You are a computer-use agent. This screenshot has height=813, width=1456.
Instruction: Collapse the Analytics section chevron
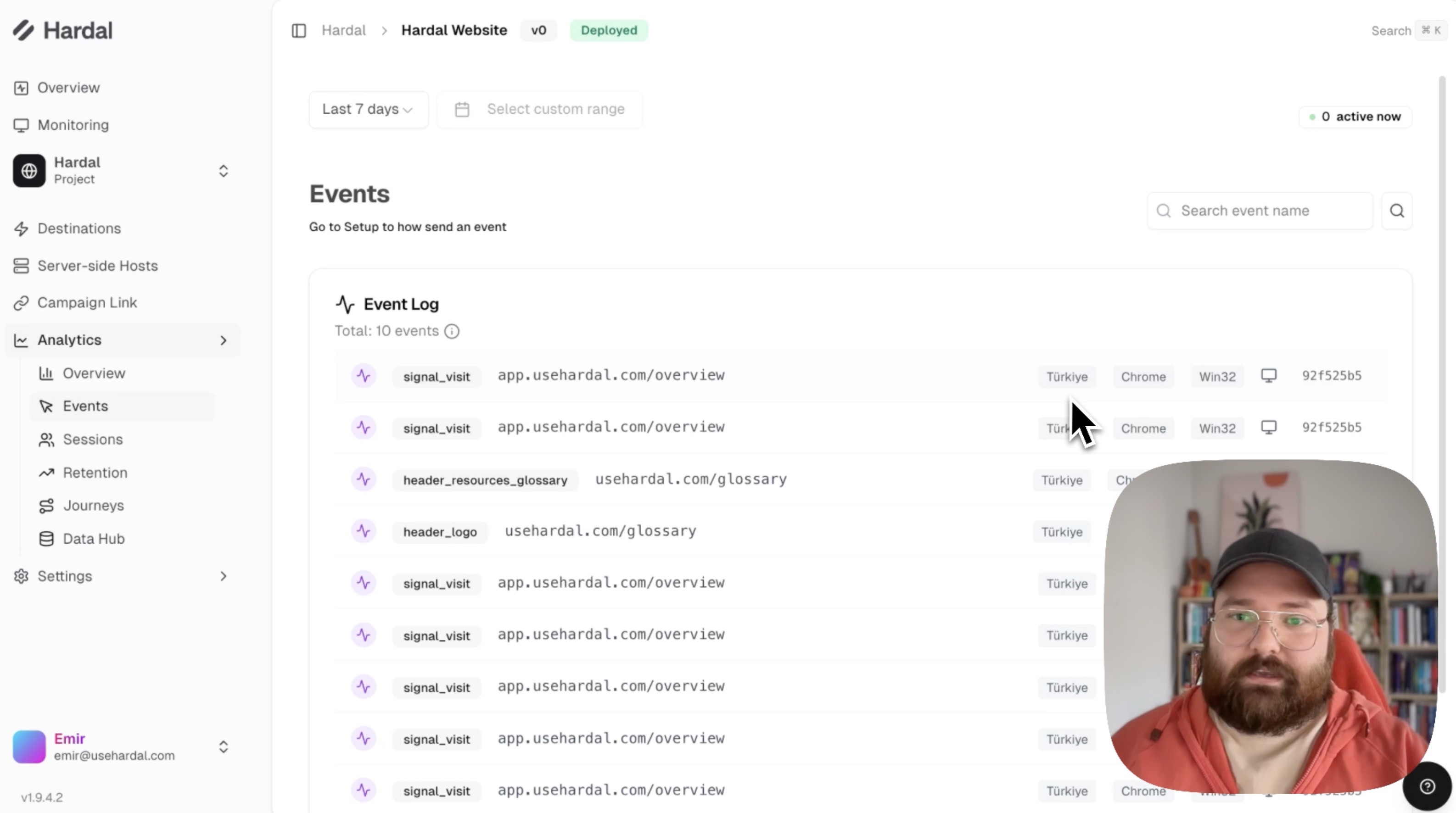pyautogui.click(x=223, y=340)
